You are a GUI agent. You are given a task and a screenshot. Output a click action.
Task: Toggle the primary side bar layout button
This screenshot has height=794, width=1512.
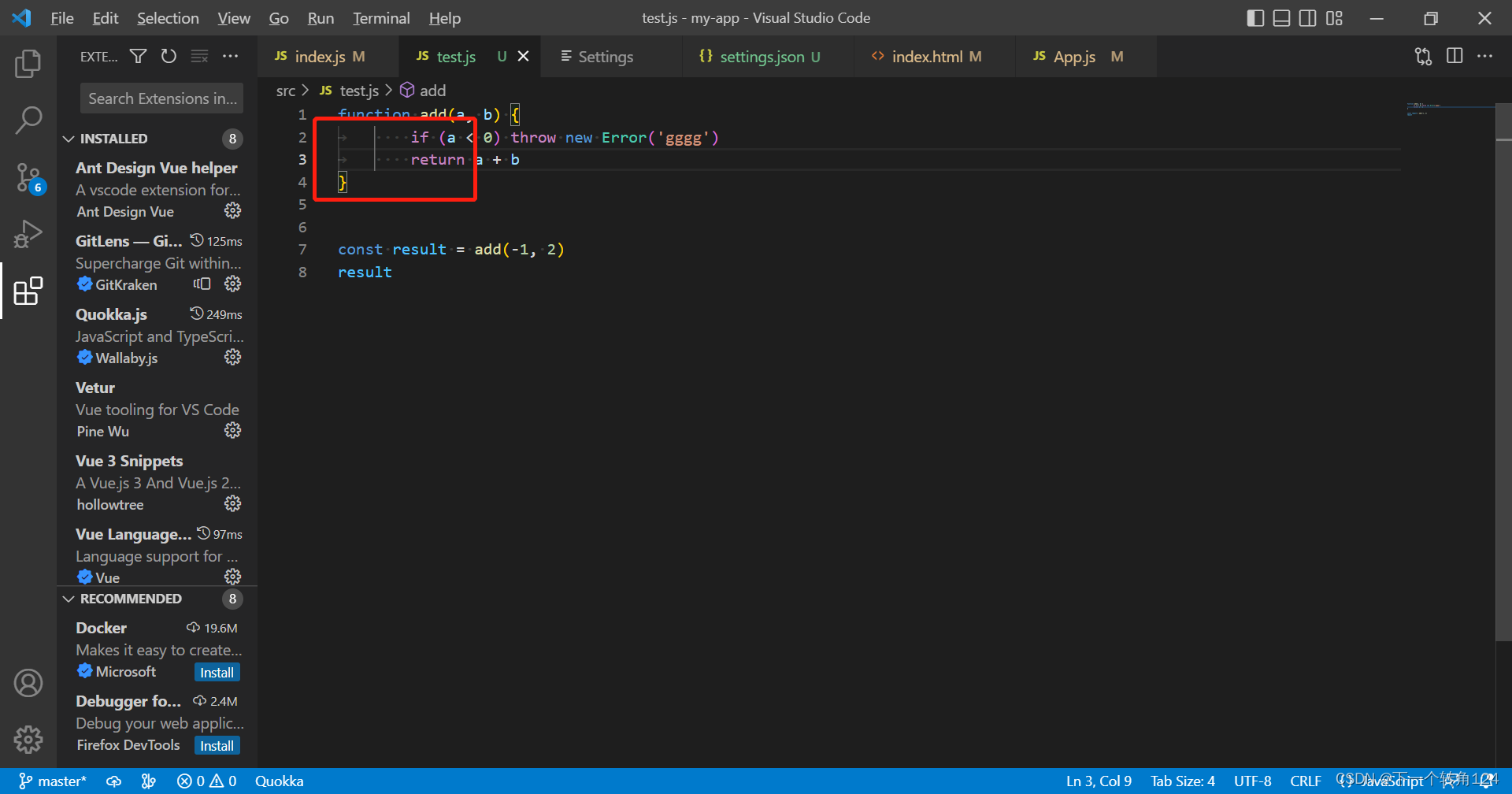tap(1256, 18)
